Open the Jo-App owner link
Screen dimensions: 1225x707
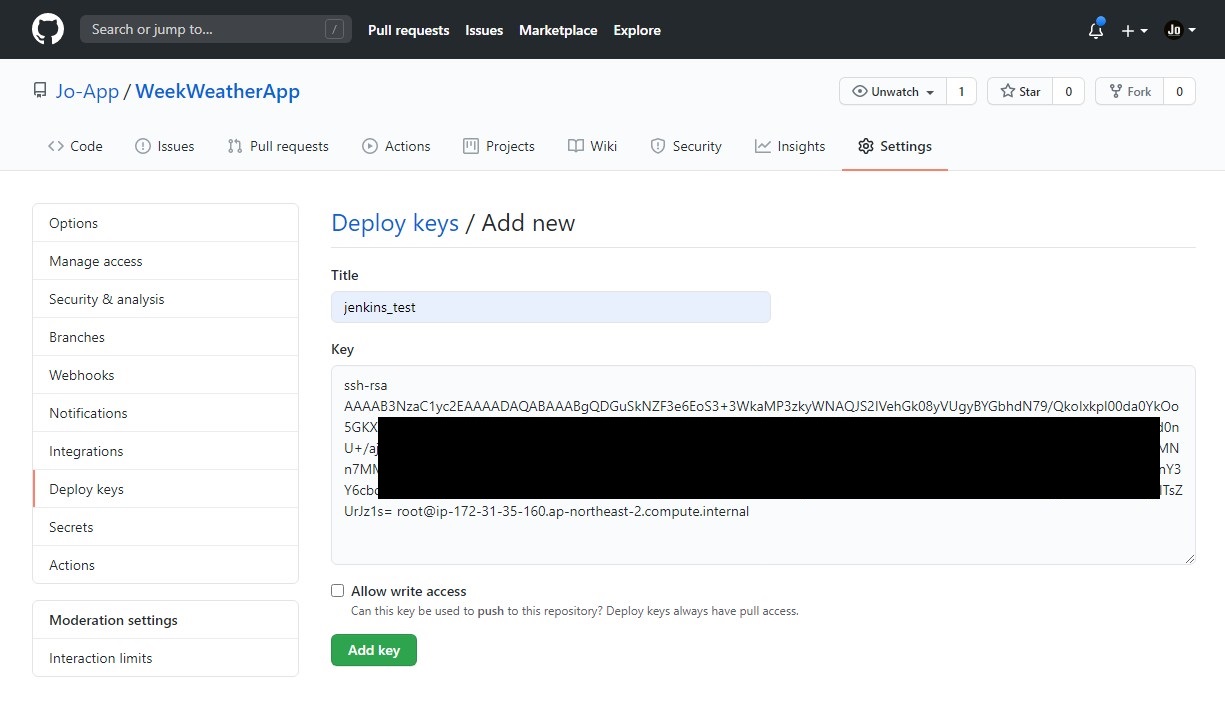(x=87, y=91)
